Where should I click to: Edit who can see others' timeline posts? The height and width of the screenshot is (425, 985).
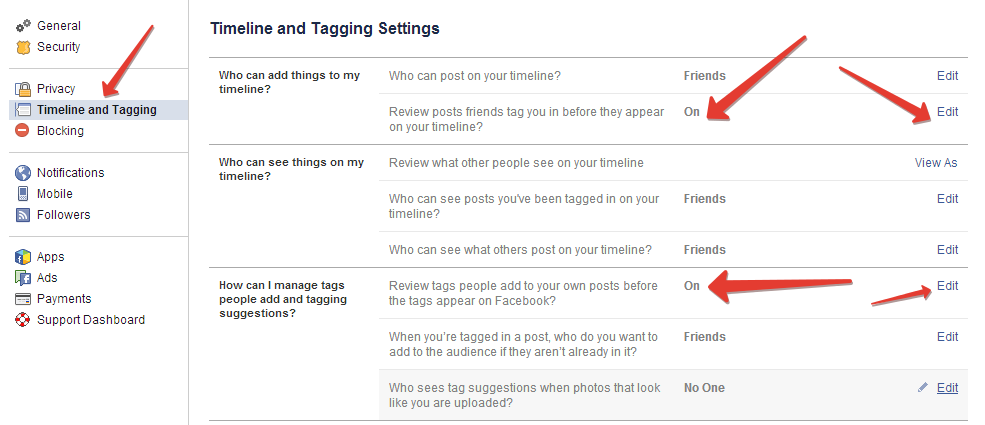coord(947,250)
